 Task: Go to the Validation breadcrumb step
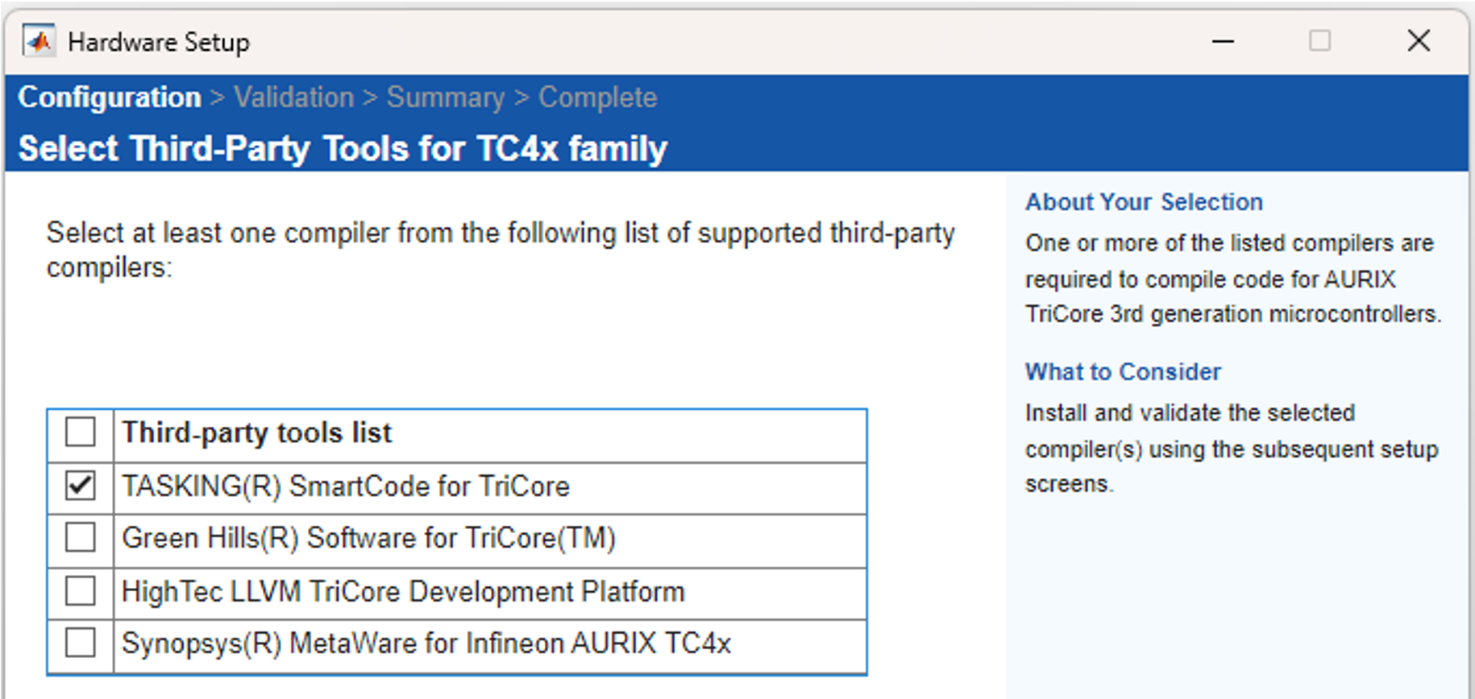coord(294,97)
